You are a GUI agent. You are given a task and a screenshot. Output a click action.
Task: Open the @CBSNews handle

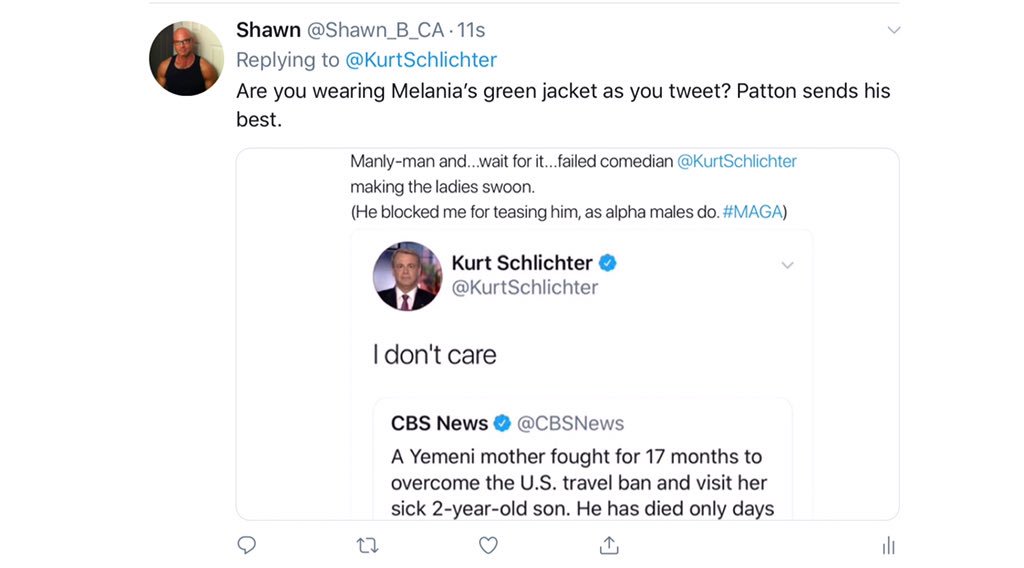tap(570, 423)
